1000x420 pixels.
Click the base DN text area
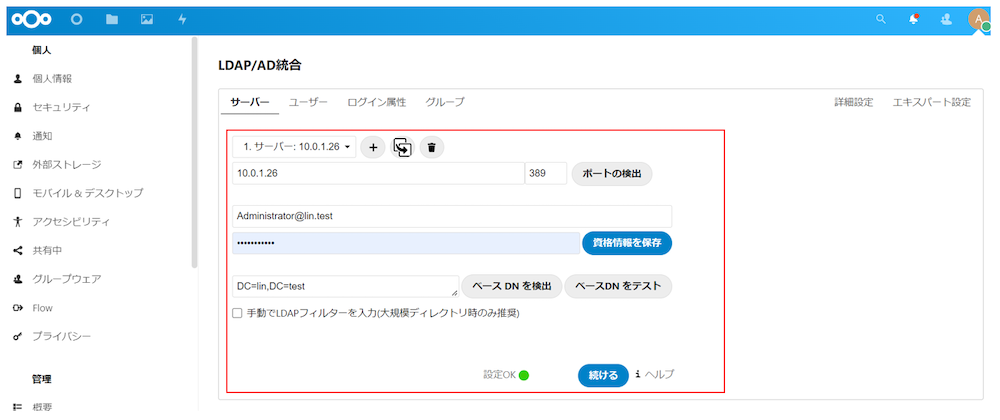(x=346, y=286)
